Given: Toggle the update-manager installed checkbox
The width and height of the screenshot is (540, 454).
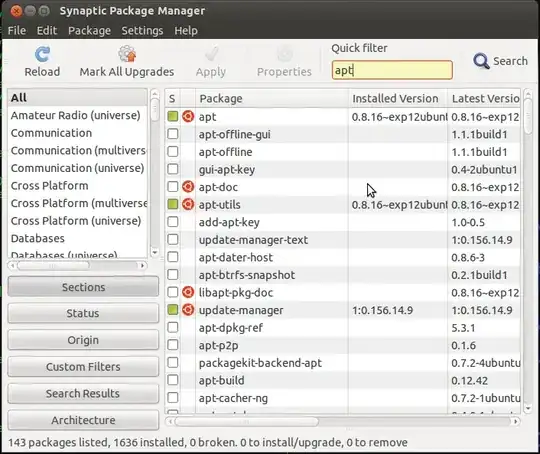Looking at the screenshot, I should coord(173,310).
